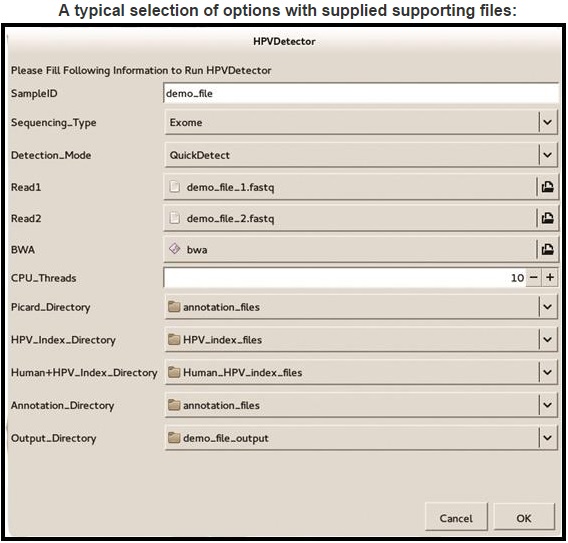Screen dimensions: 568x543
Task: Click the SampleID text field
Action: (x=361, y=93)
